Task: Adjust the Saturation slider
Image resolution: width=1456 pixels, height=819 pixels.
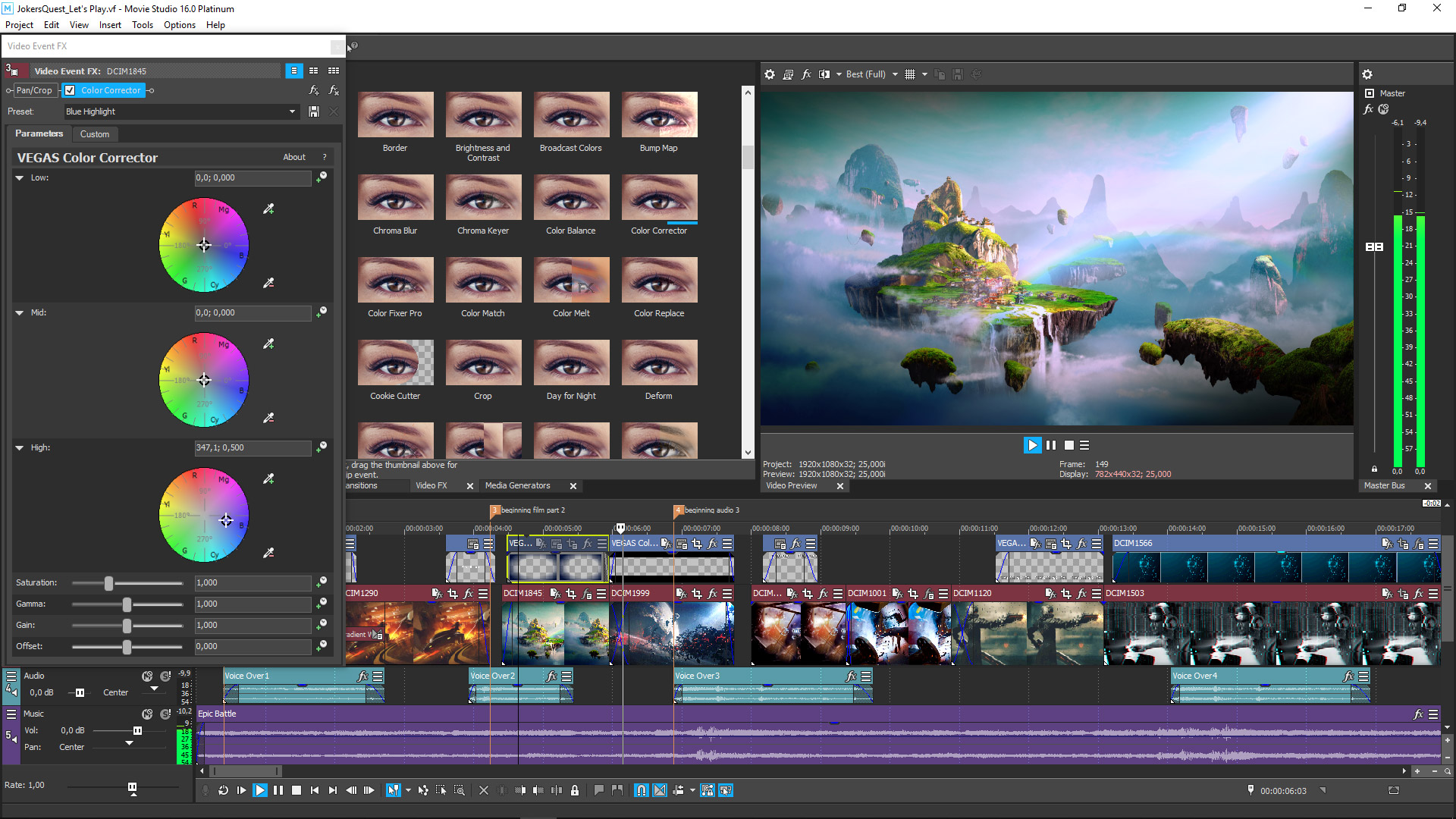Action: [x=109, y=583]
